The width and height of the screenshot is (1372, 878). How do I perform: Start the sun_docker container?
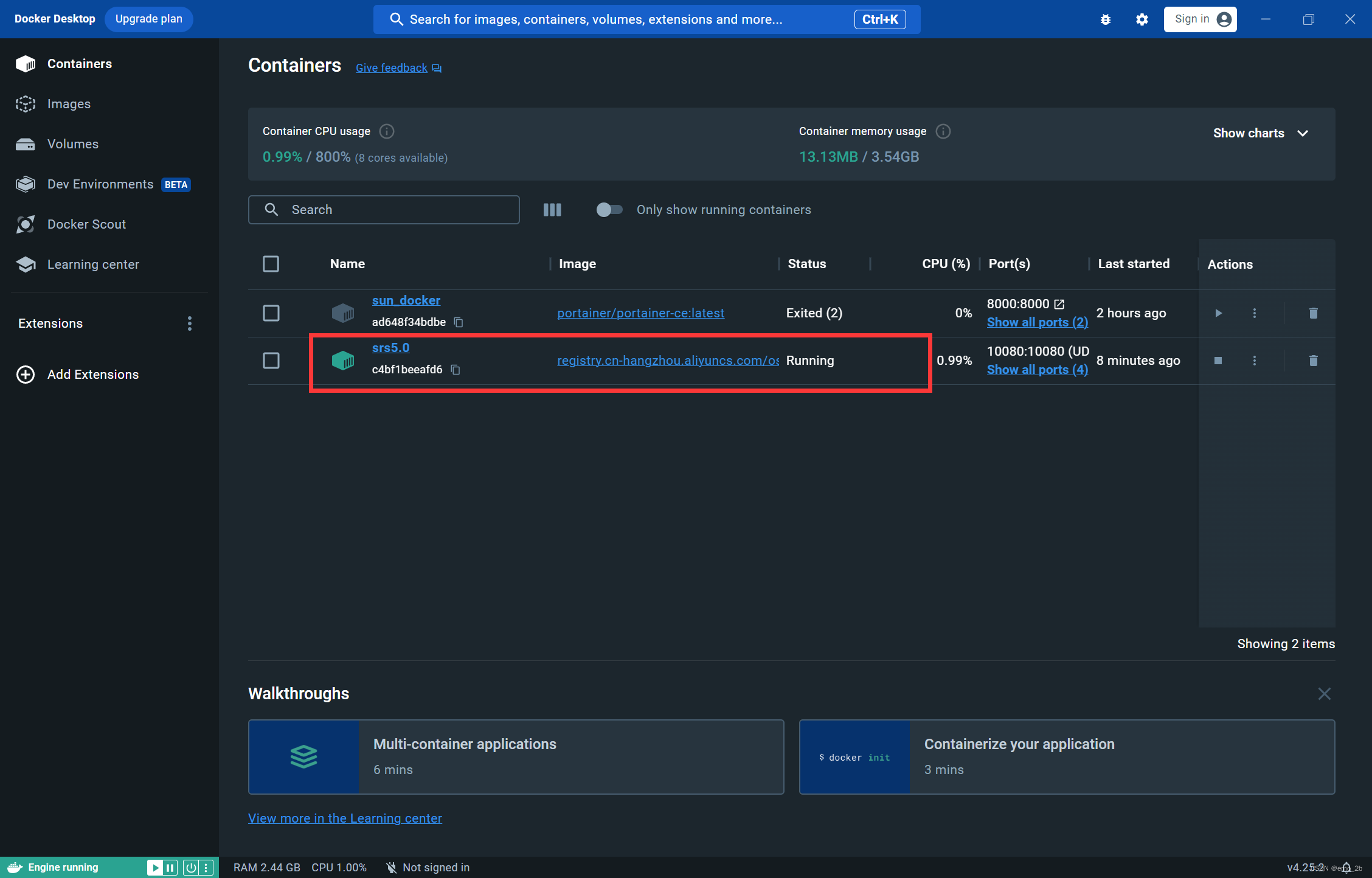[1218, 313]
